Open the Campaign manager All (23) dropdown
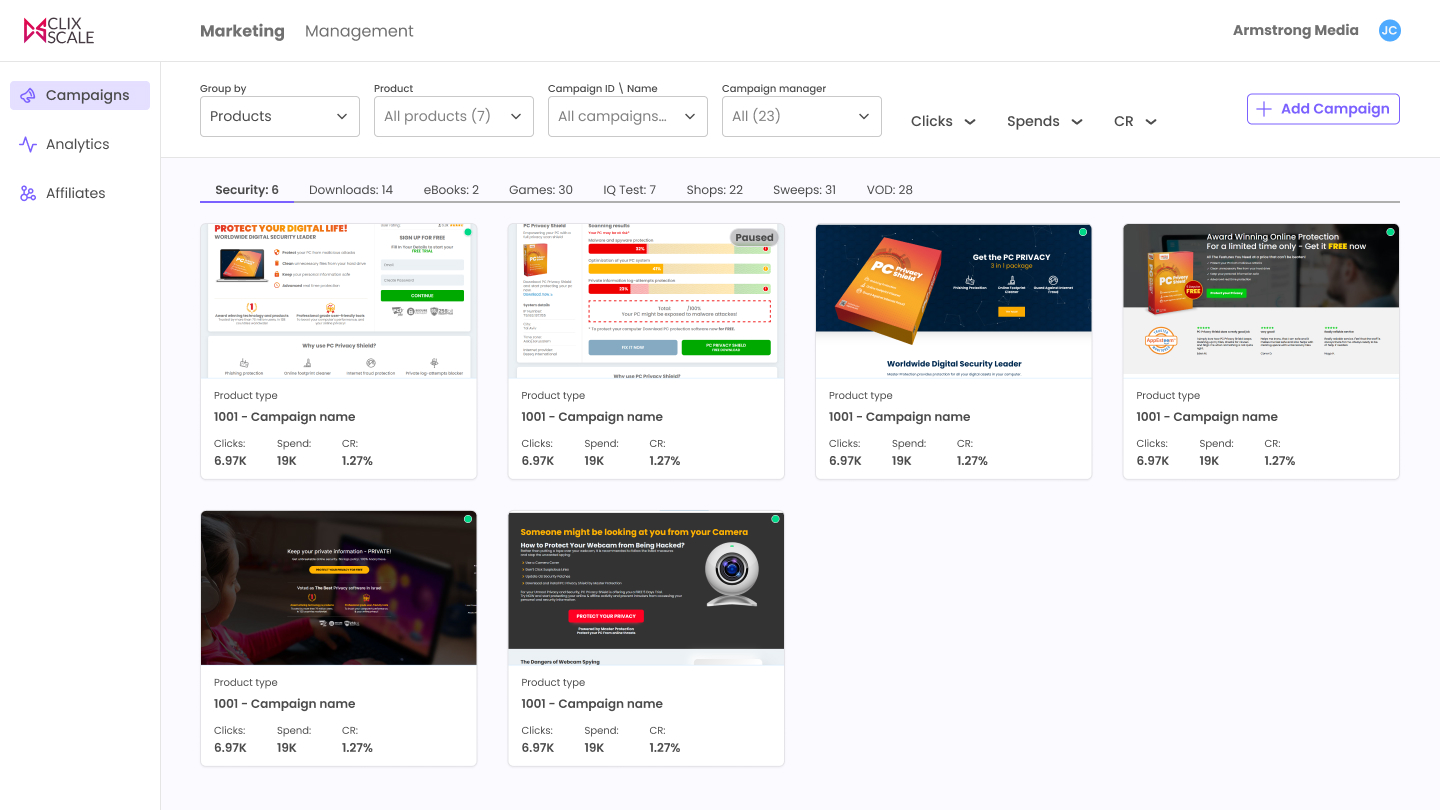1440x810 pixels. point(802,116)
